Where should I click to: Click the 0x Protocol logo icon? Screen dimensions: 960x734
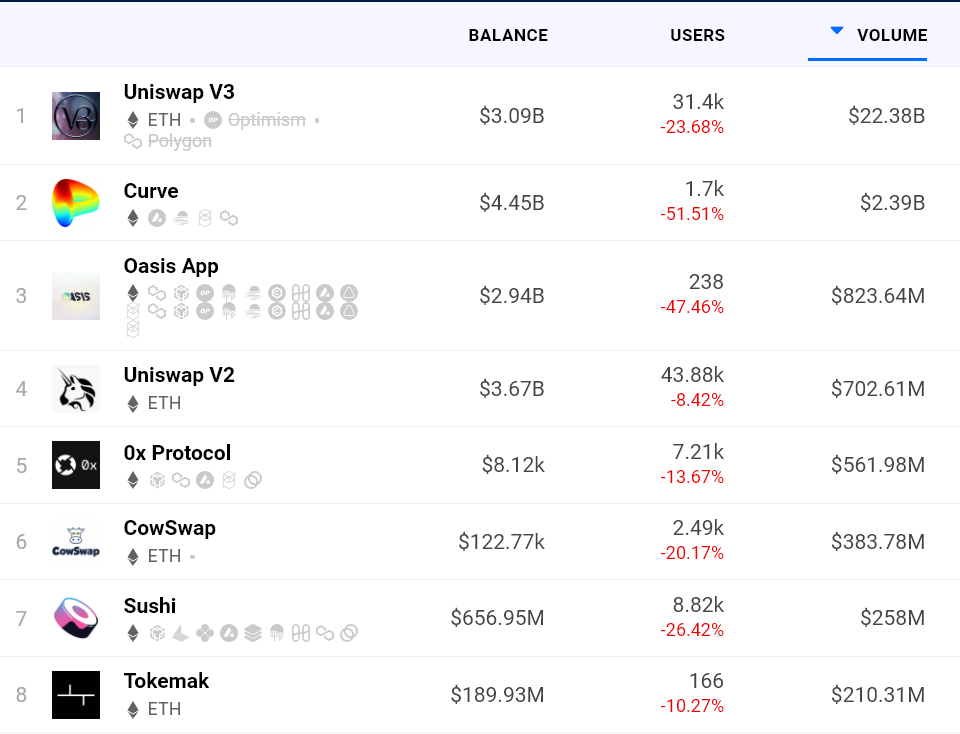coord(76,465)
